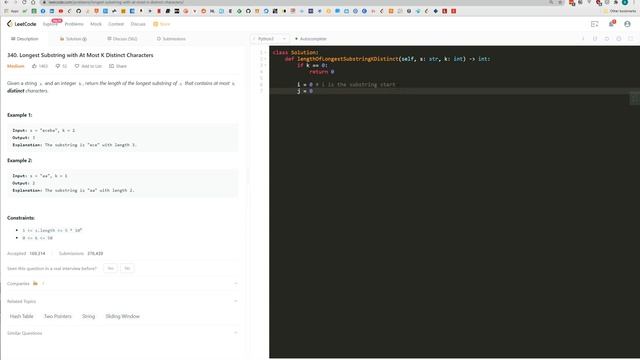The width and height of the screenshot is (640, 360).
Task: Click the Share icon under the title
Action: point(111,66)
